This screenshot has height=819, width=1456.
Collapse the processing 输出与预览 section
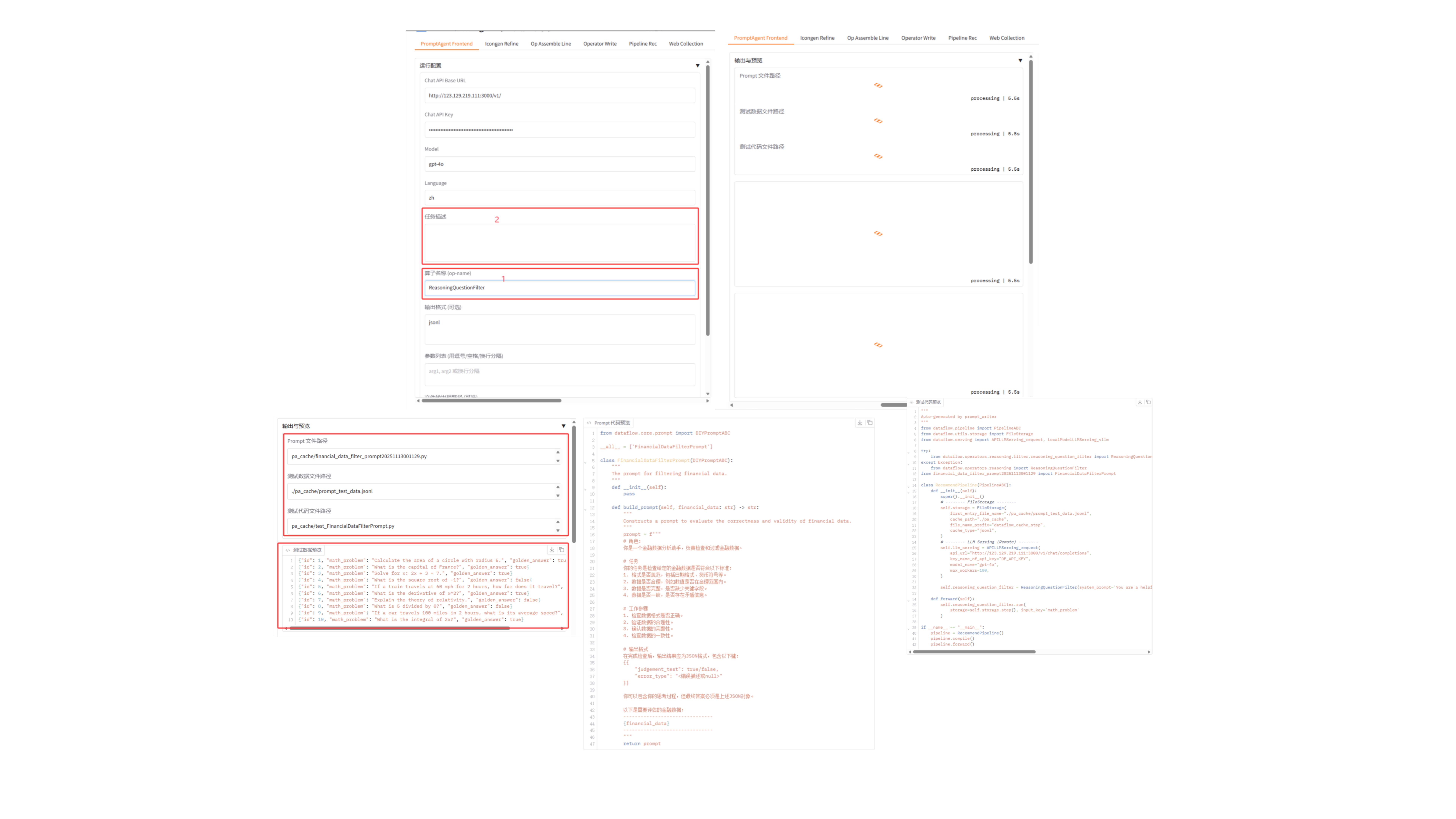(x=1020, y=60)
